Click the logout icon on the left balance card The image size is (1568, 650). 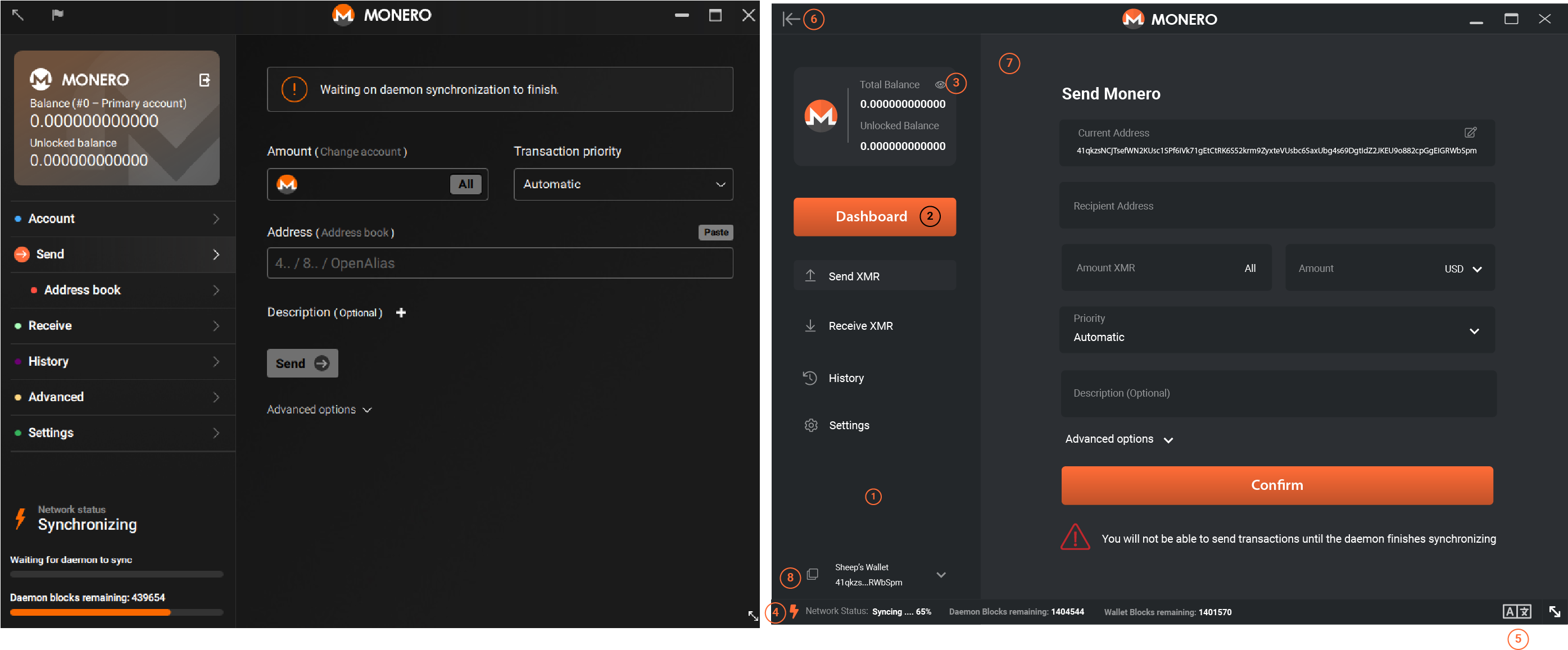pyautogui.click(x=205, y=80)
